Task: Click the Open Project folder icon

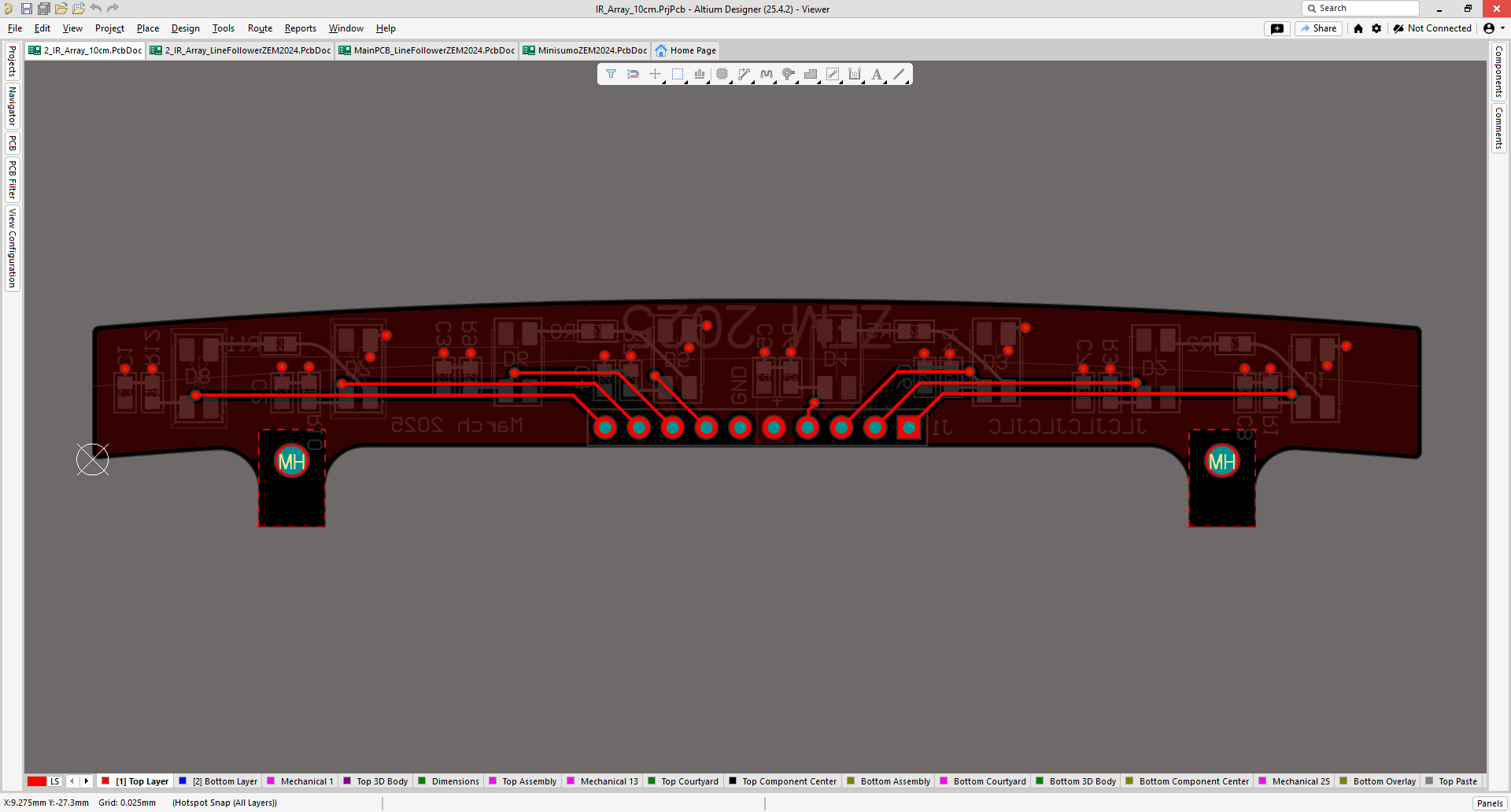Action: point(61,9)
